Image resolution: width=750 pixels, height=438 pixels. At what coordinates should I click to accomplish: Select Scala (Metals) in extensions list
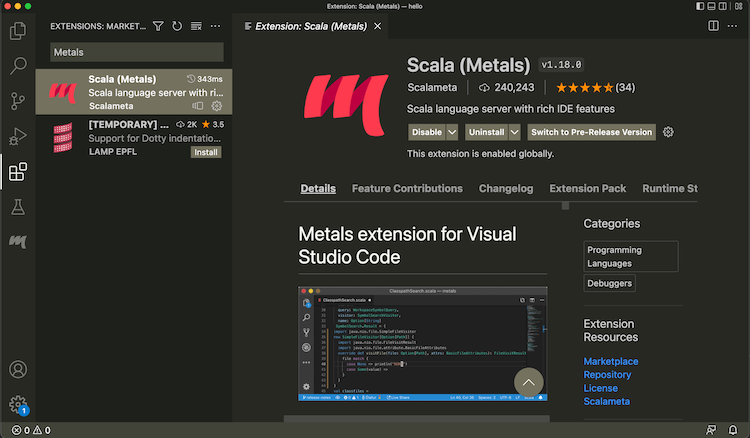tap(134, 92)
